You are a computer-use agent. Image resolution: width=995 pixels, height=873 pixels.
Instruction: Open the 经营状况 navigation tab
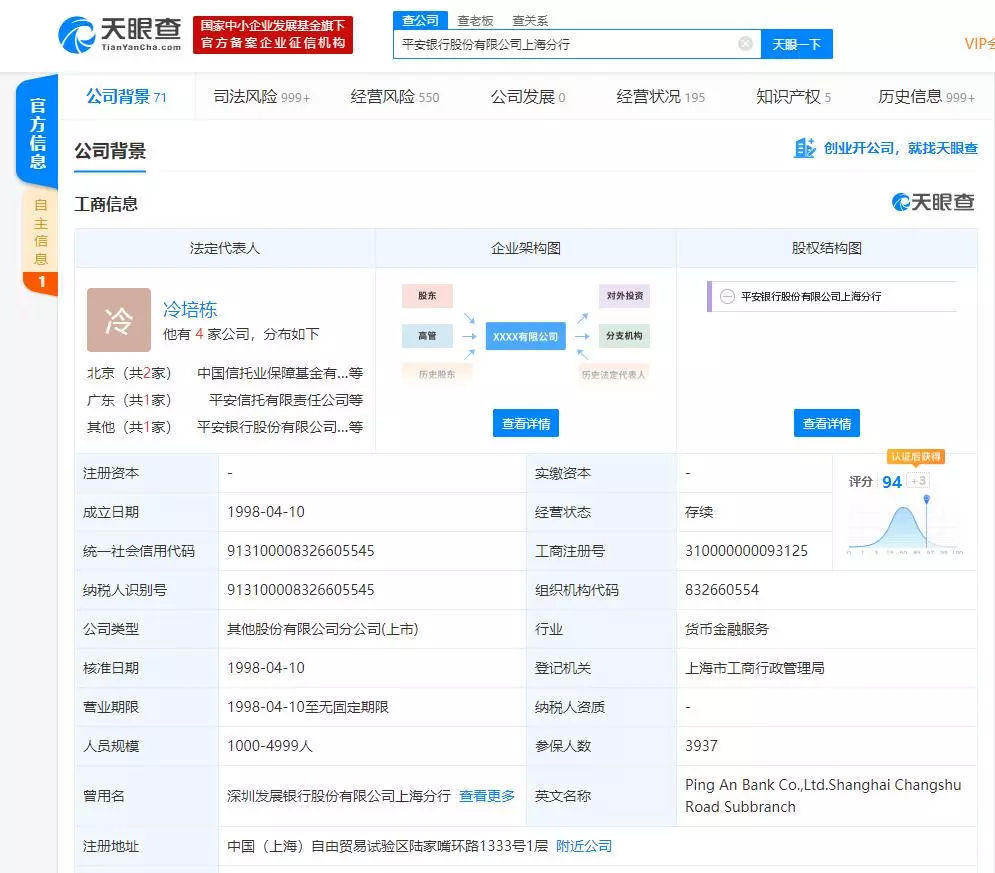[x=661, y=96]
